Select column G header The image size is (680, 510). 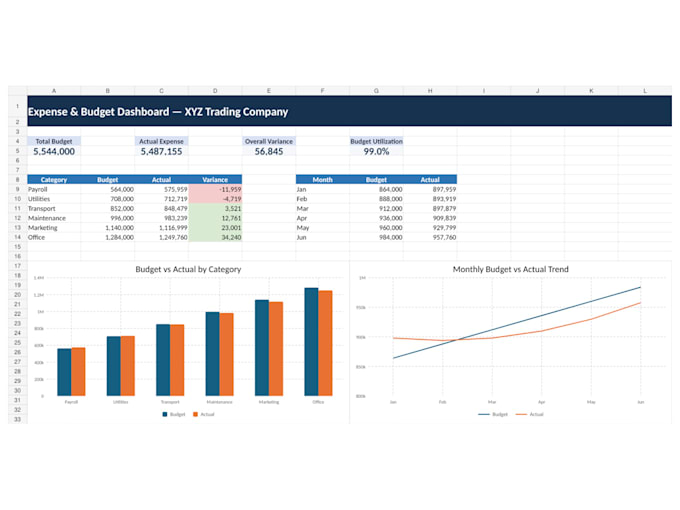click(376, 91)
